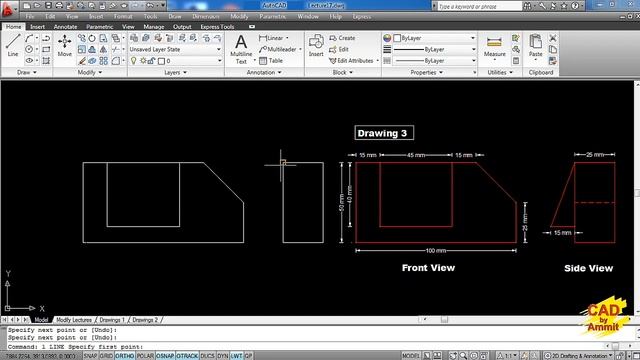The height and width of the screenshot is (360, 640).
Task: Click the Match Properties icon in Clipboard
Action: 553,61
